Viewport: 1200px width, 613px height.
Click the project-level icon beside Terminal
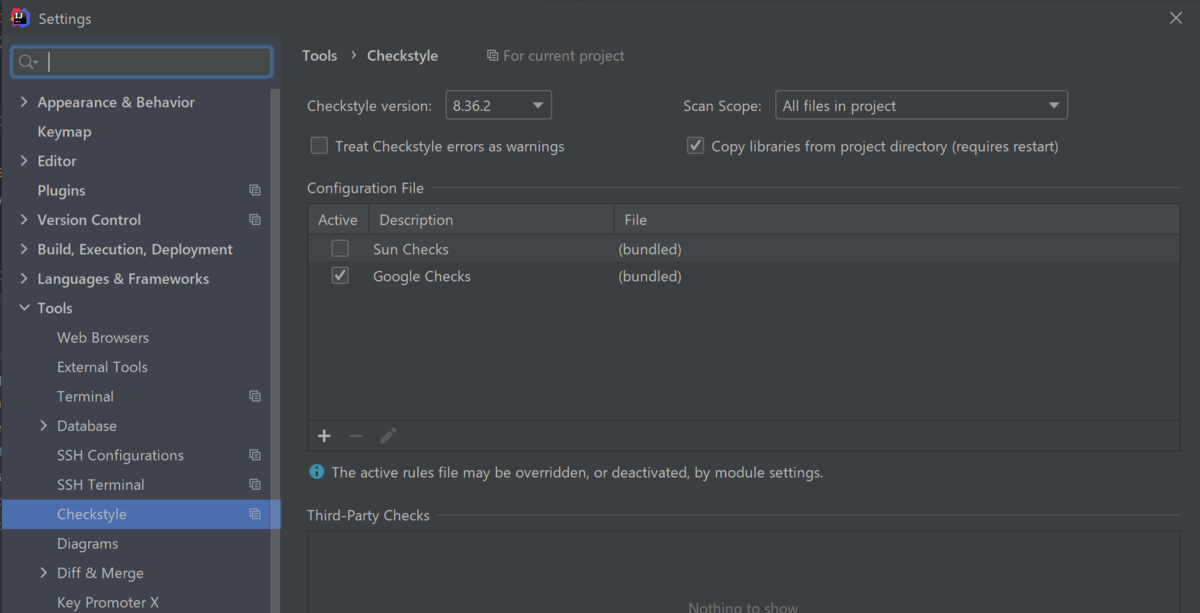[x=255, y=396]
